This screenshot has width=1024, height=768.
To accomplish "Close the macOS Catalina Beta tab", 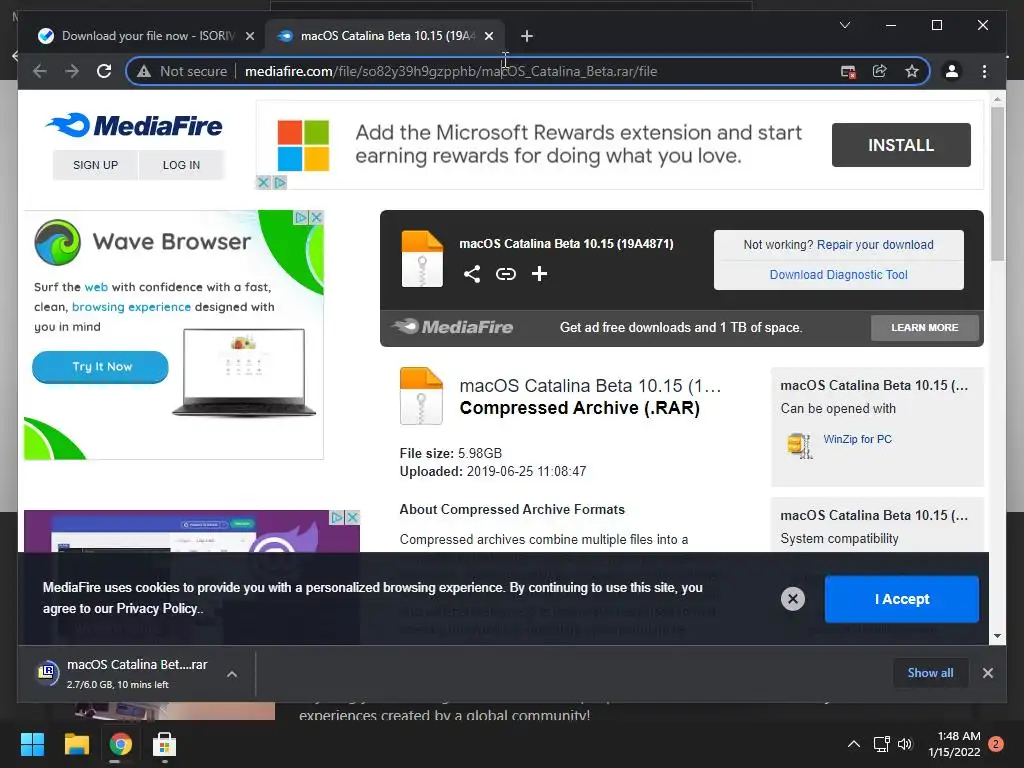I will 488,36.
